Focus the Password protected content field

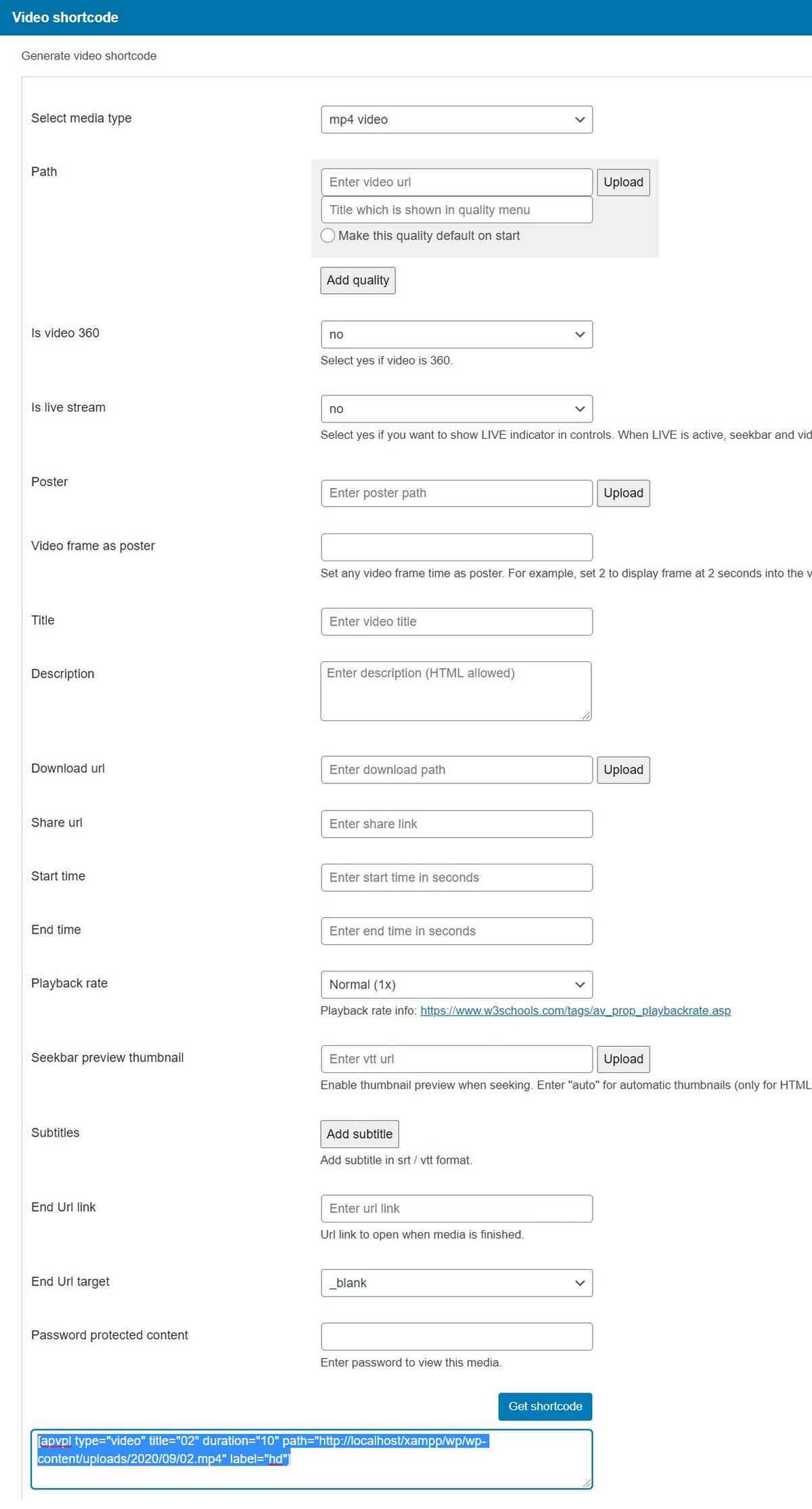(457, 1336)
